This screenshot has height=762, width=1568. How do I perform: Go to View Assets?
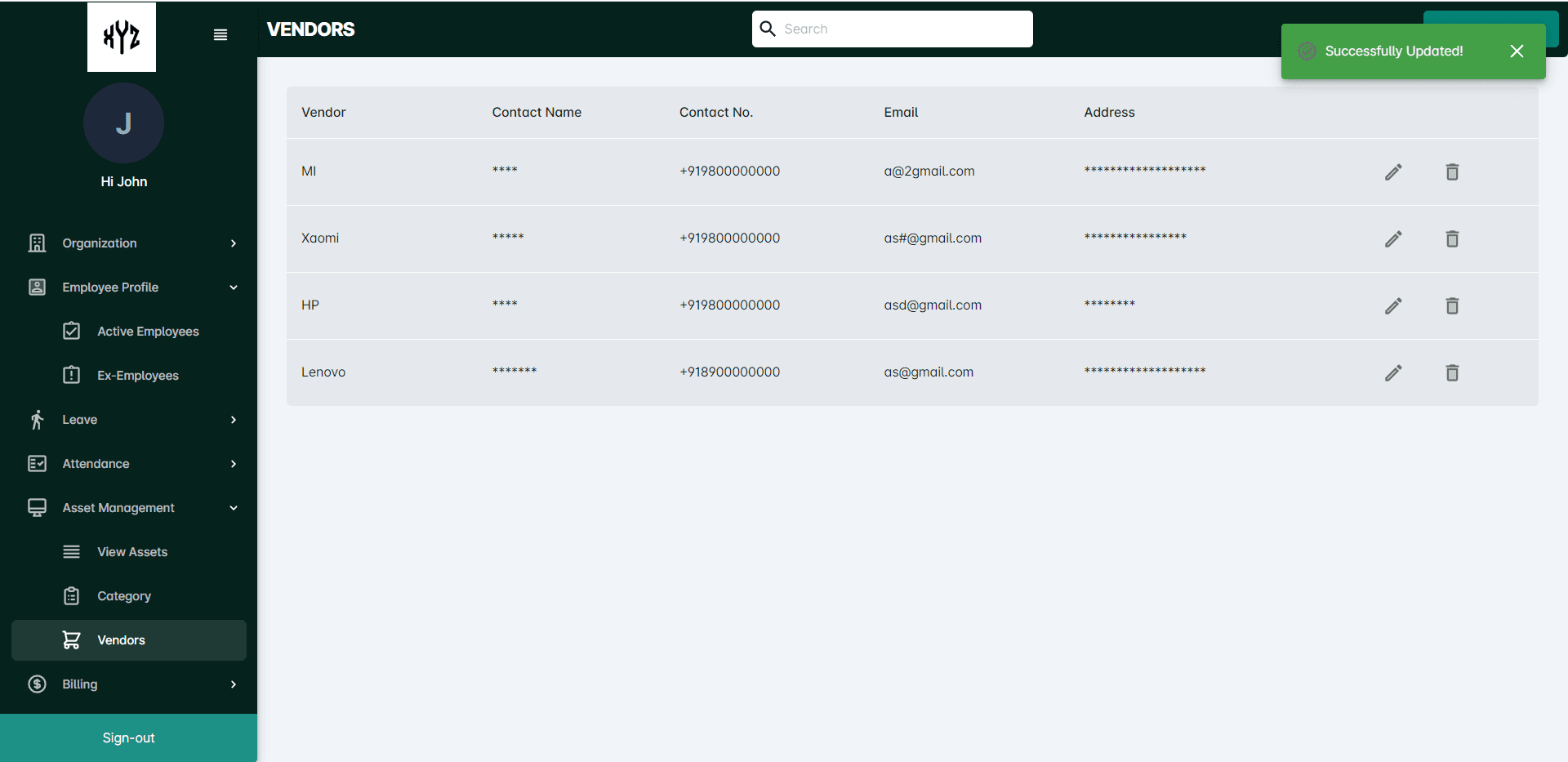pyautogui.click(x=132, y=552)
